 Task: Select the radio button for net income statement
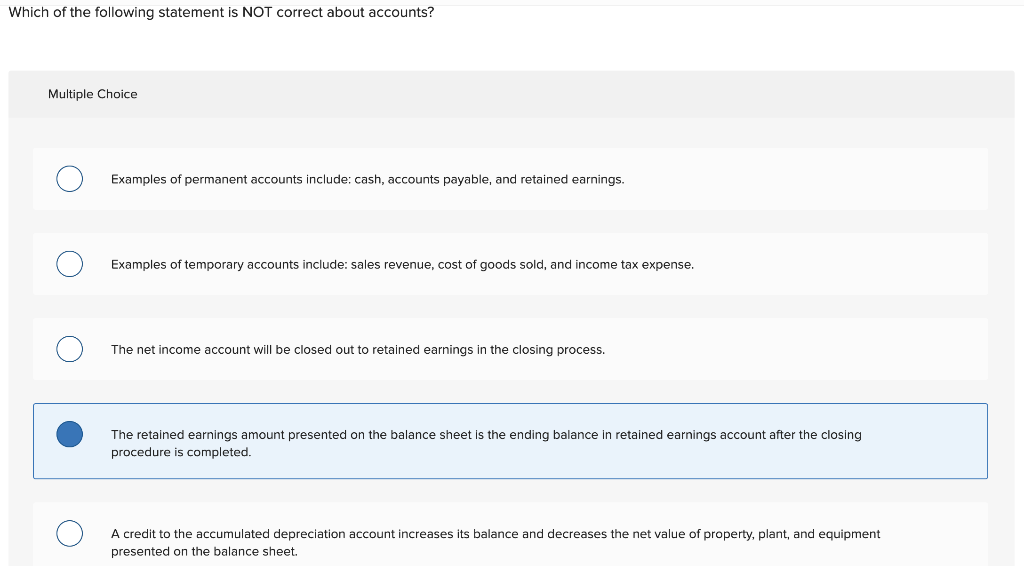coord(69,349)
